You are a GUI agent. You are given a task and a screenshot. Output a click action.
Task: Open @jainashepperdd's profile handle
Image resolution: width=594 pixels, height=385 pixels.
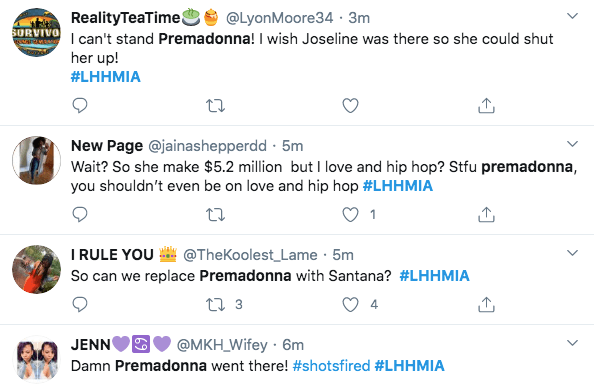coord(207,146)
